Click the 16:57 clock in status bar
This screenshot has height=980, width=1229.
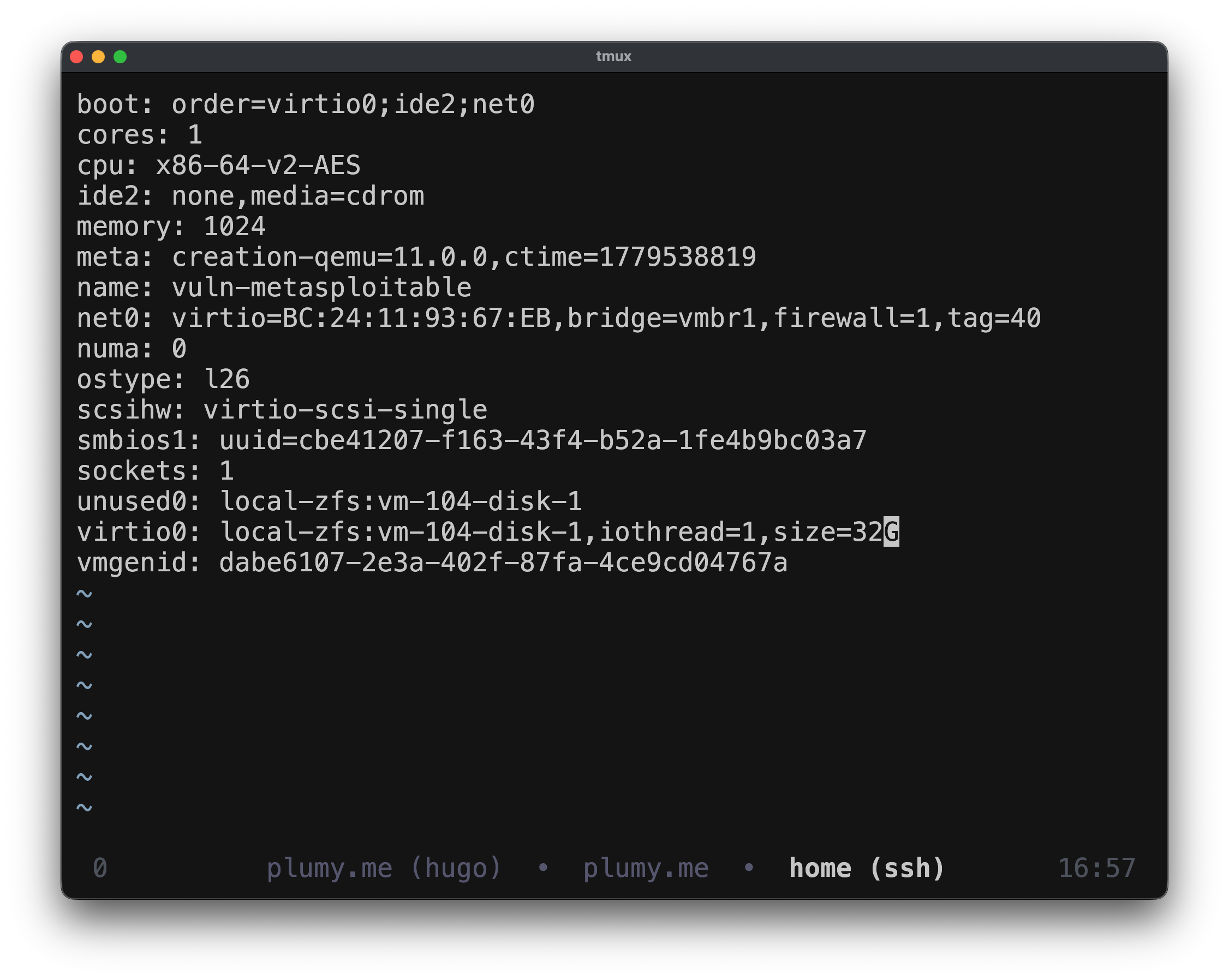[1097, 868]
